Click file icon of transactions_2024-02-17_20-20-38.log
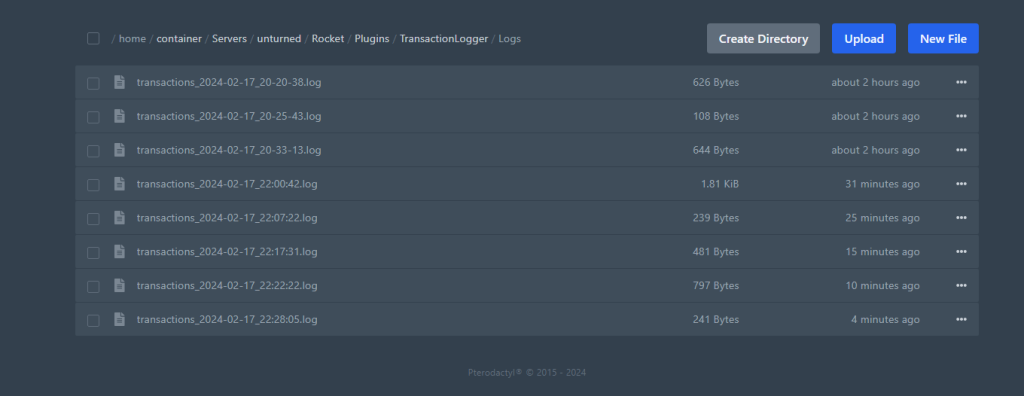Screen dimensions: 1024x396 tap(120, 82)
